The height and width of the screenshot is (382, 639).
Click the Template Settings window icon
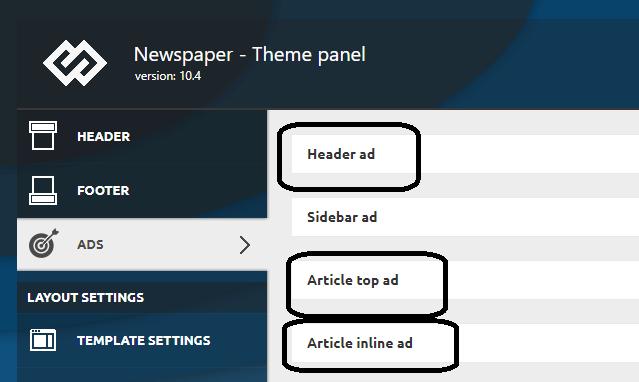click(x=43, y=340)
